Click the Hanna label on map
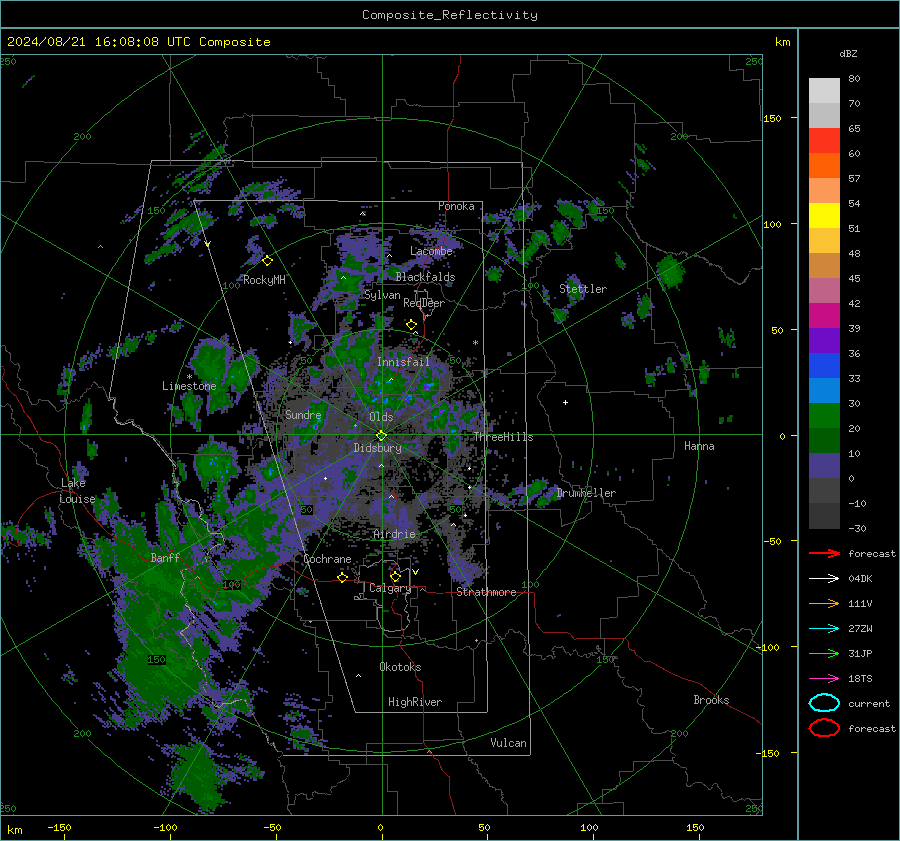The height and width of the screenshot is (841, 900). 699,446
